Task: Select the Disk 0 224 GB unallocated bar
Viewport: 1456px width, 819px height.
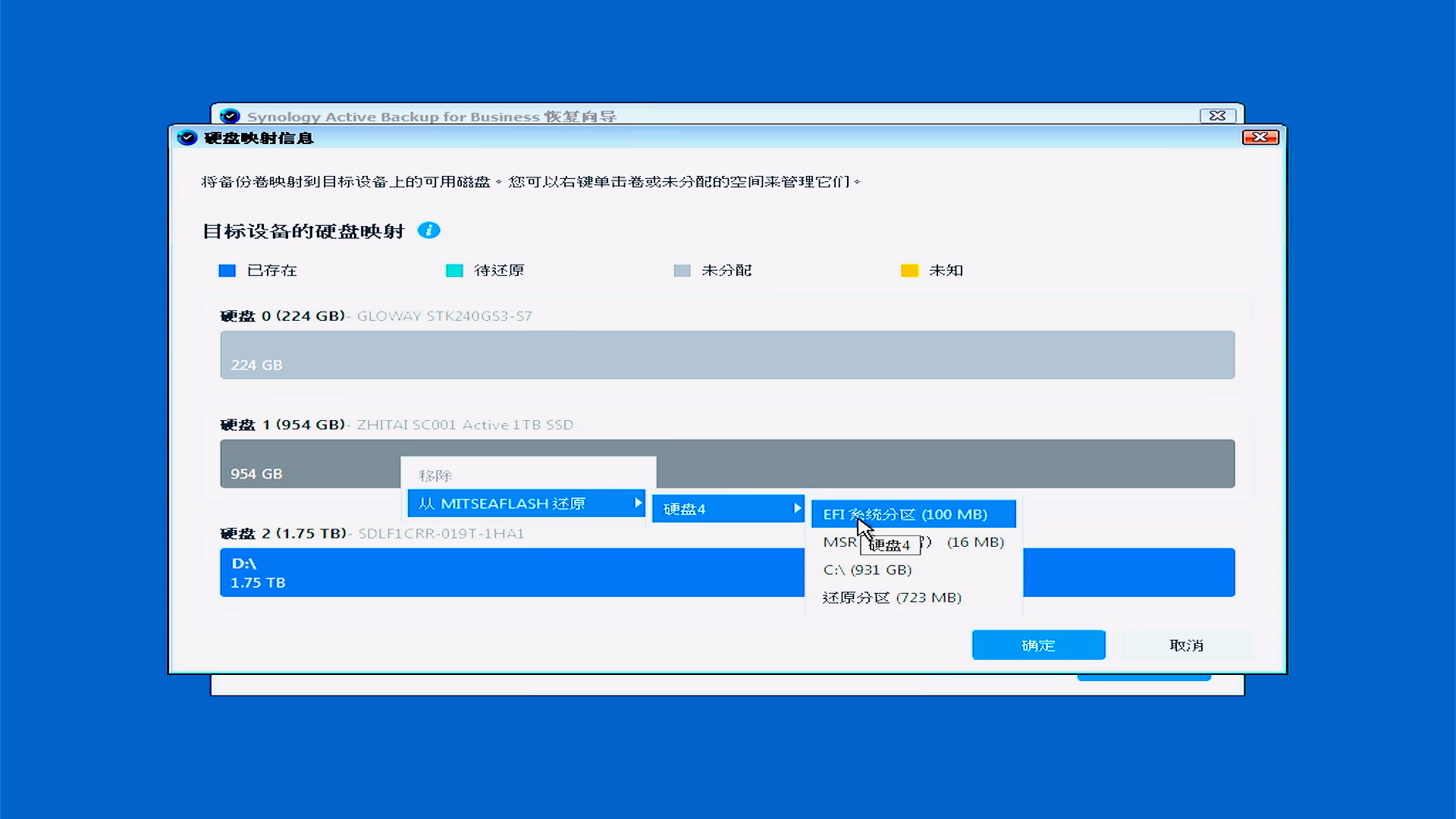Action: 726,355
